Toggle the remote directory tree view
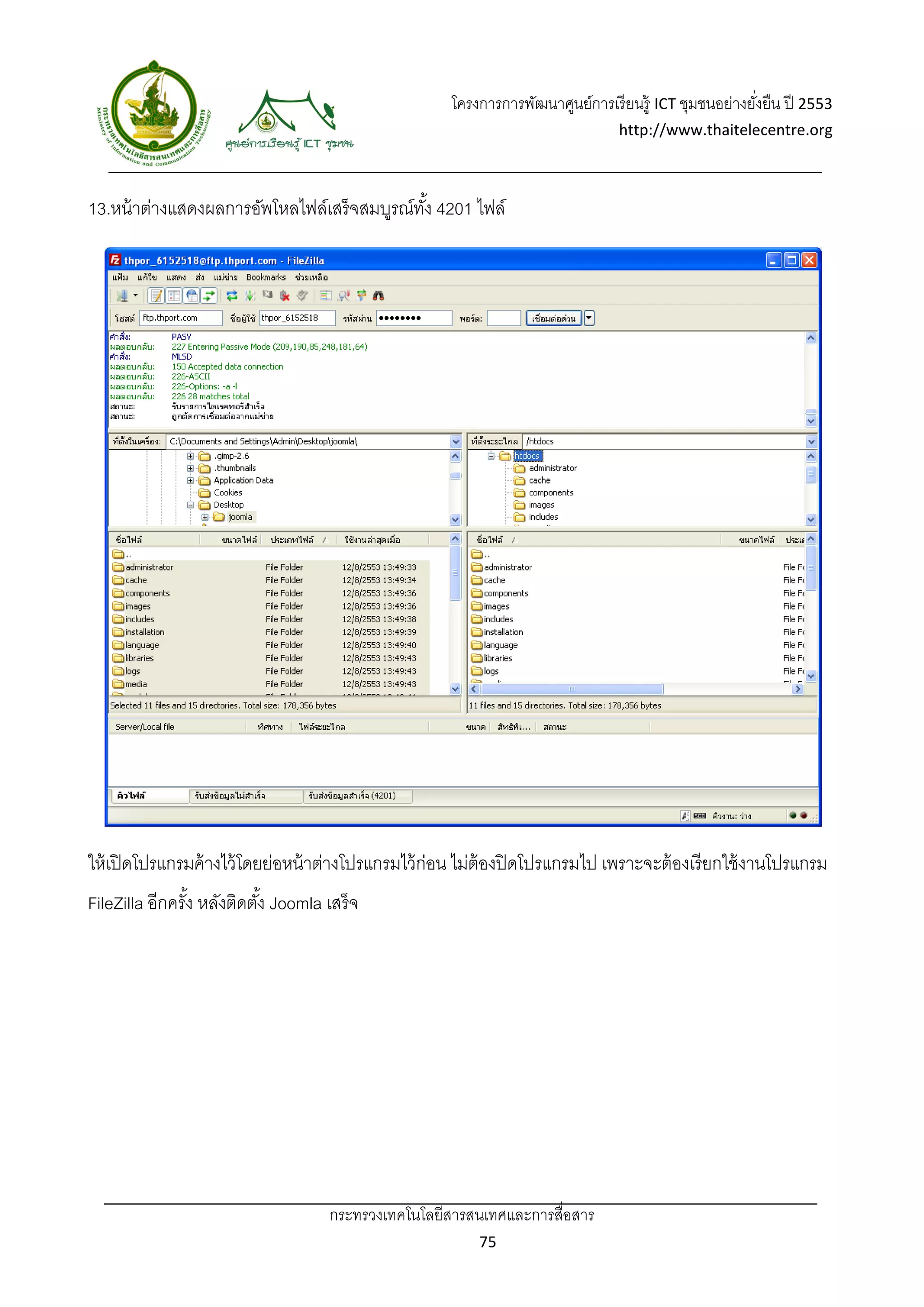This screenshot has width=924, height=1307. click(192, 296)
